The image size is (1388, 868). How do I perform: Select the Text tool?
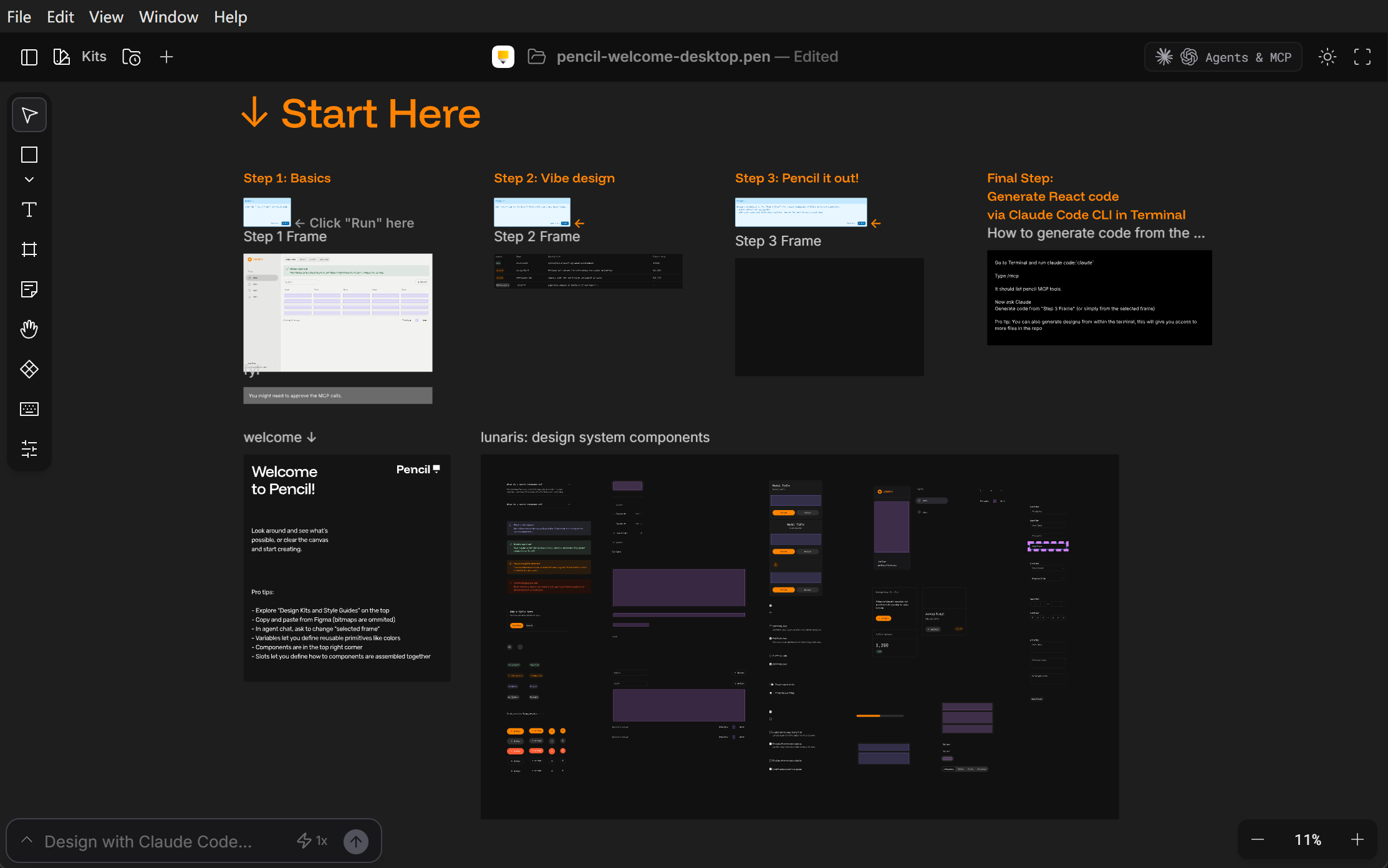click(x=29, y=210)
